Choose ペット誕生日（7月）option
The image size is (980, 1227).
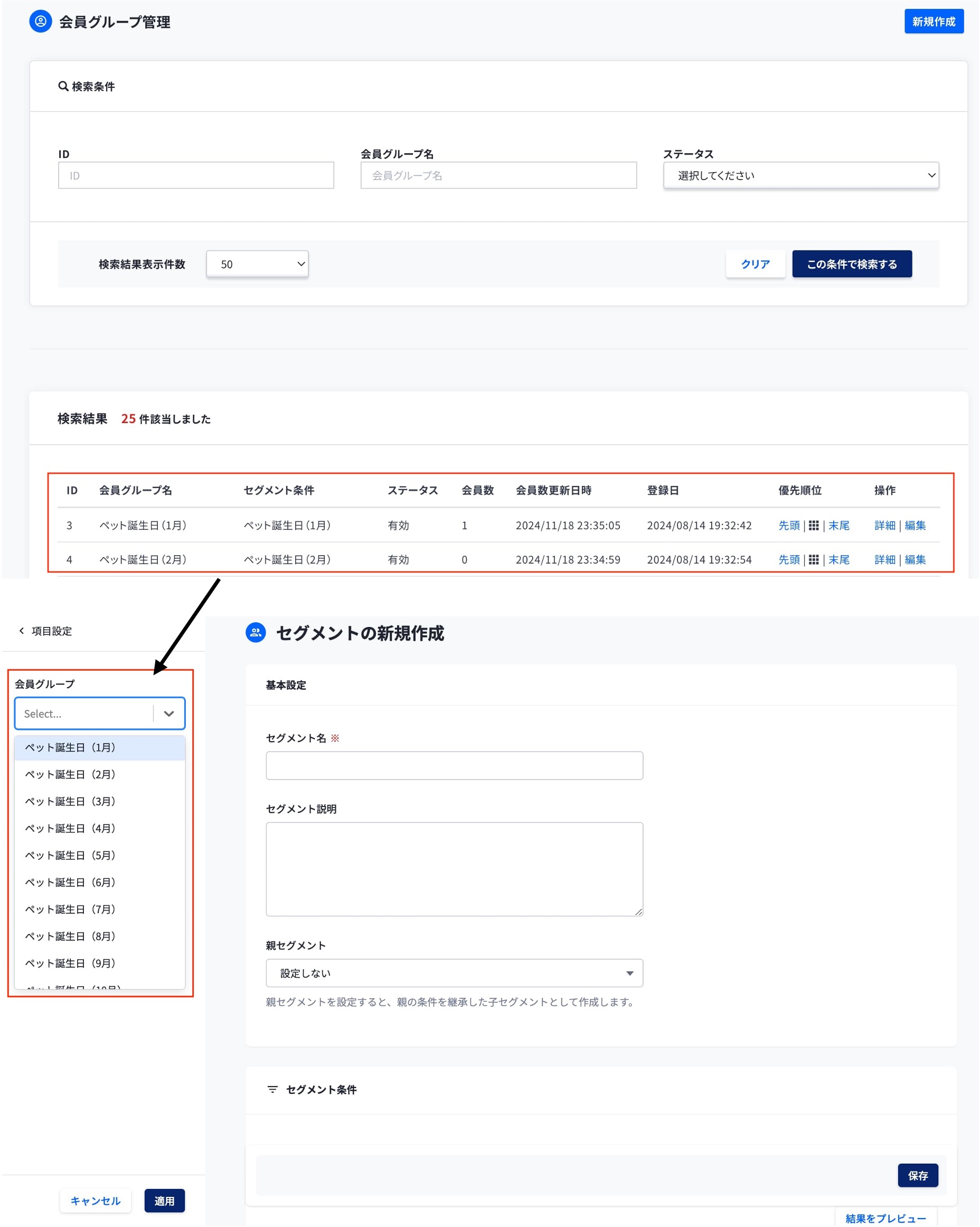[71, 910]
